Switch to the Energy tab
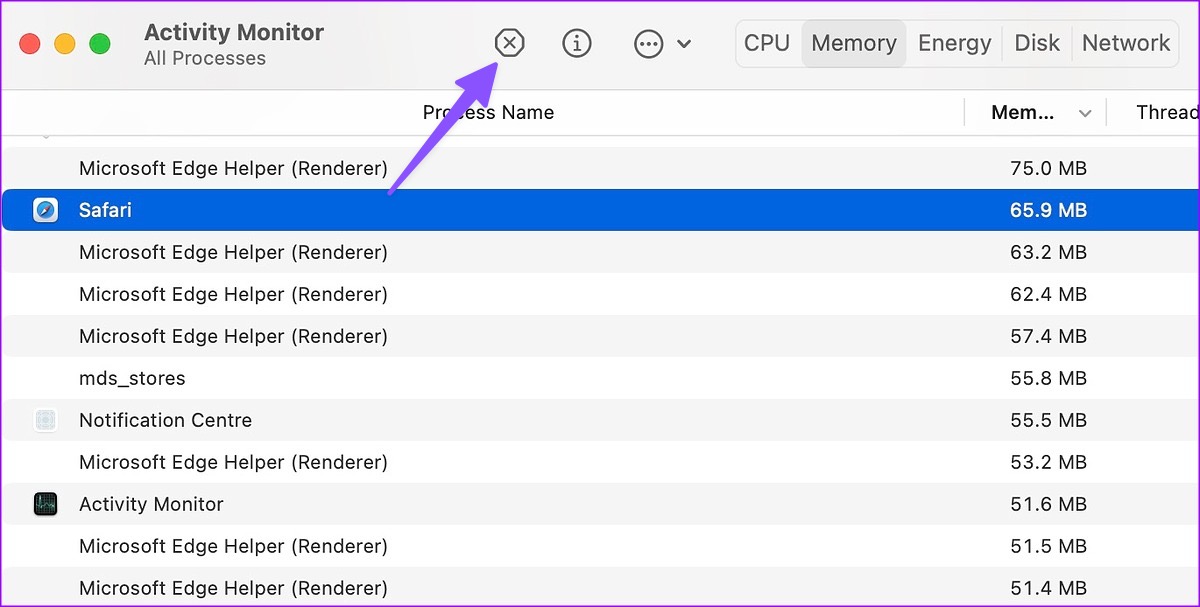 pos(954,43)
